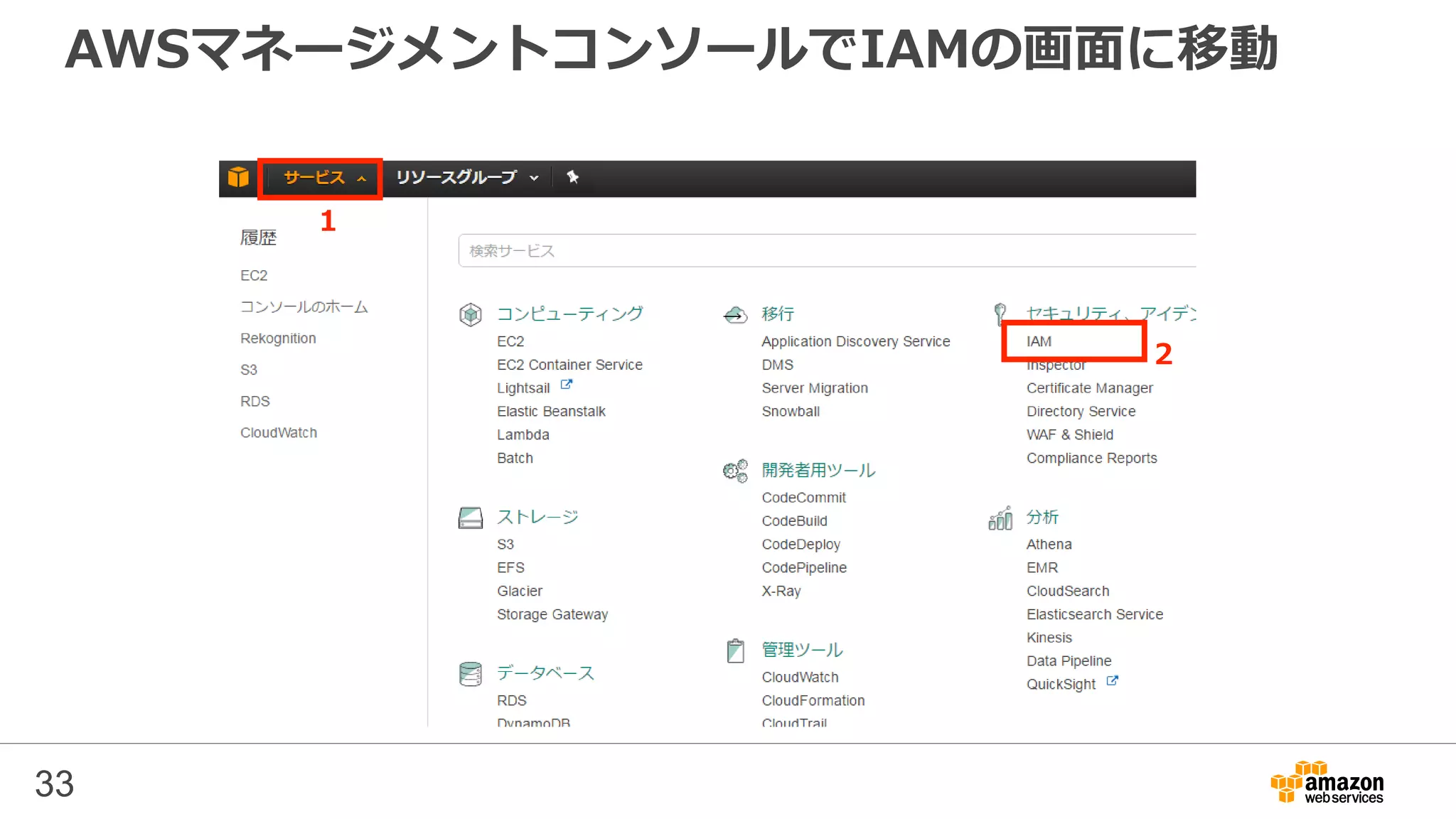Select EC2 under コンピューティング

[510, 341]
